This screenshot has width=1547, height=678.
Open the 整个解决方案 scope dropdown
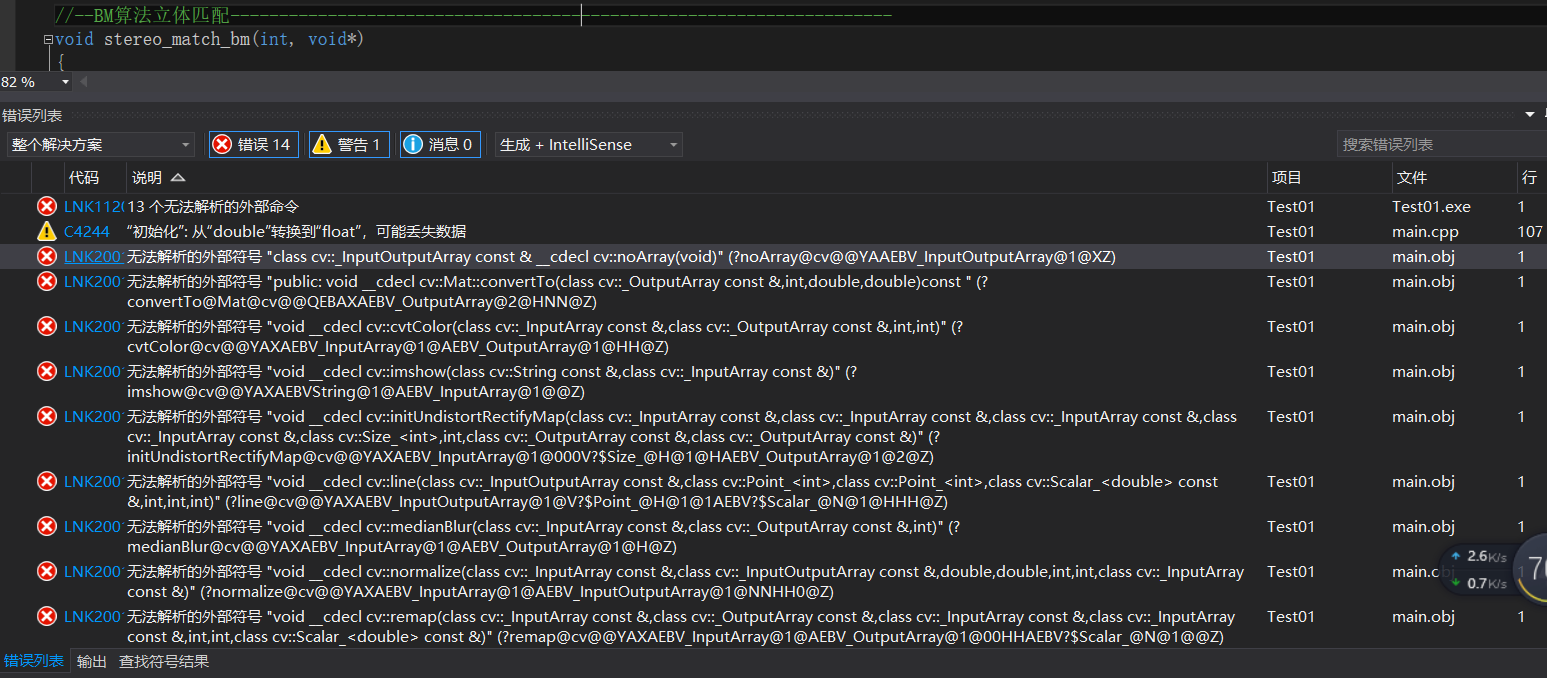click(x=100, y=144)
